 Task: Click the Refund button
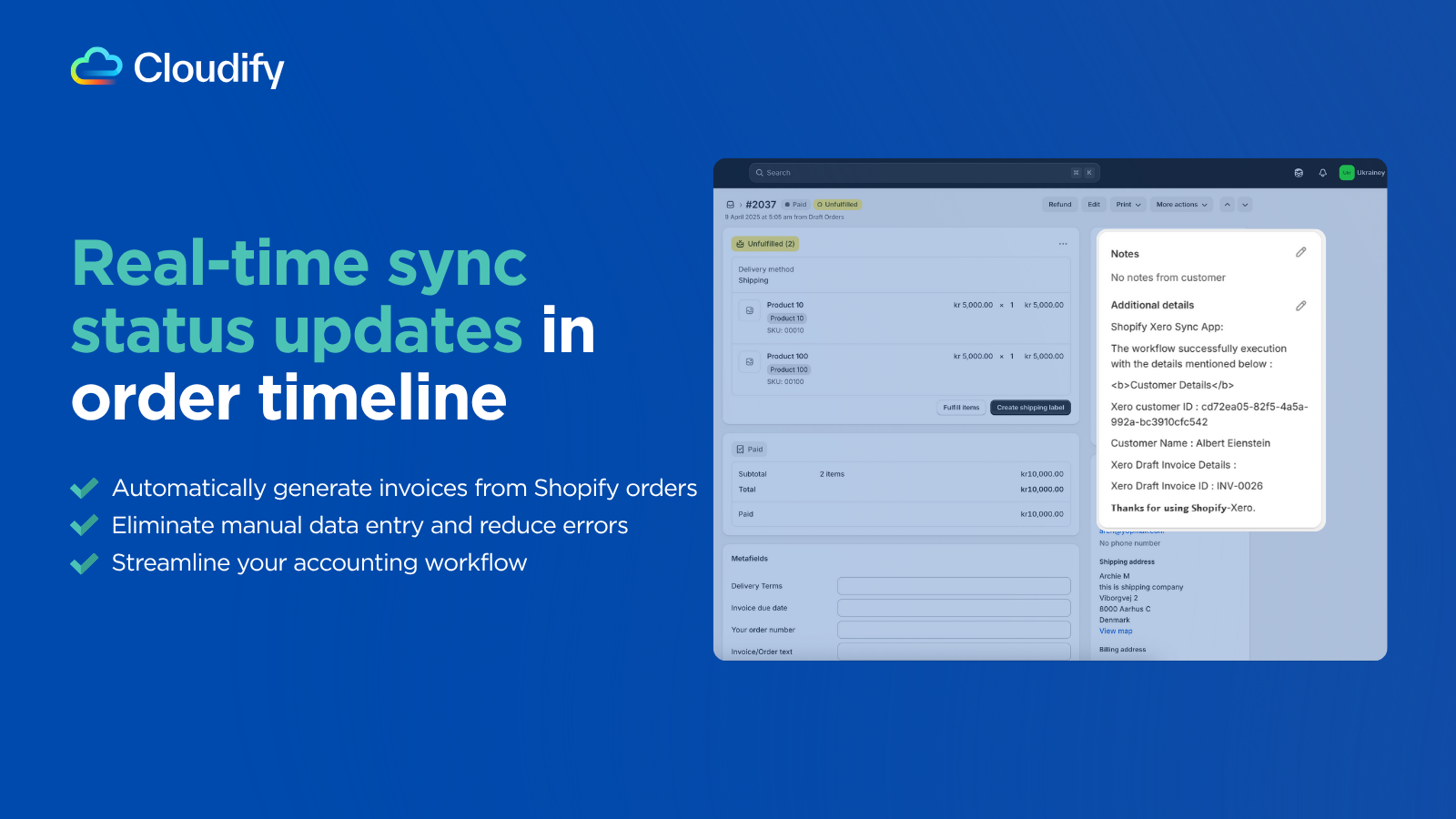pyautogui.click(x=1059, y=204)
